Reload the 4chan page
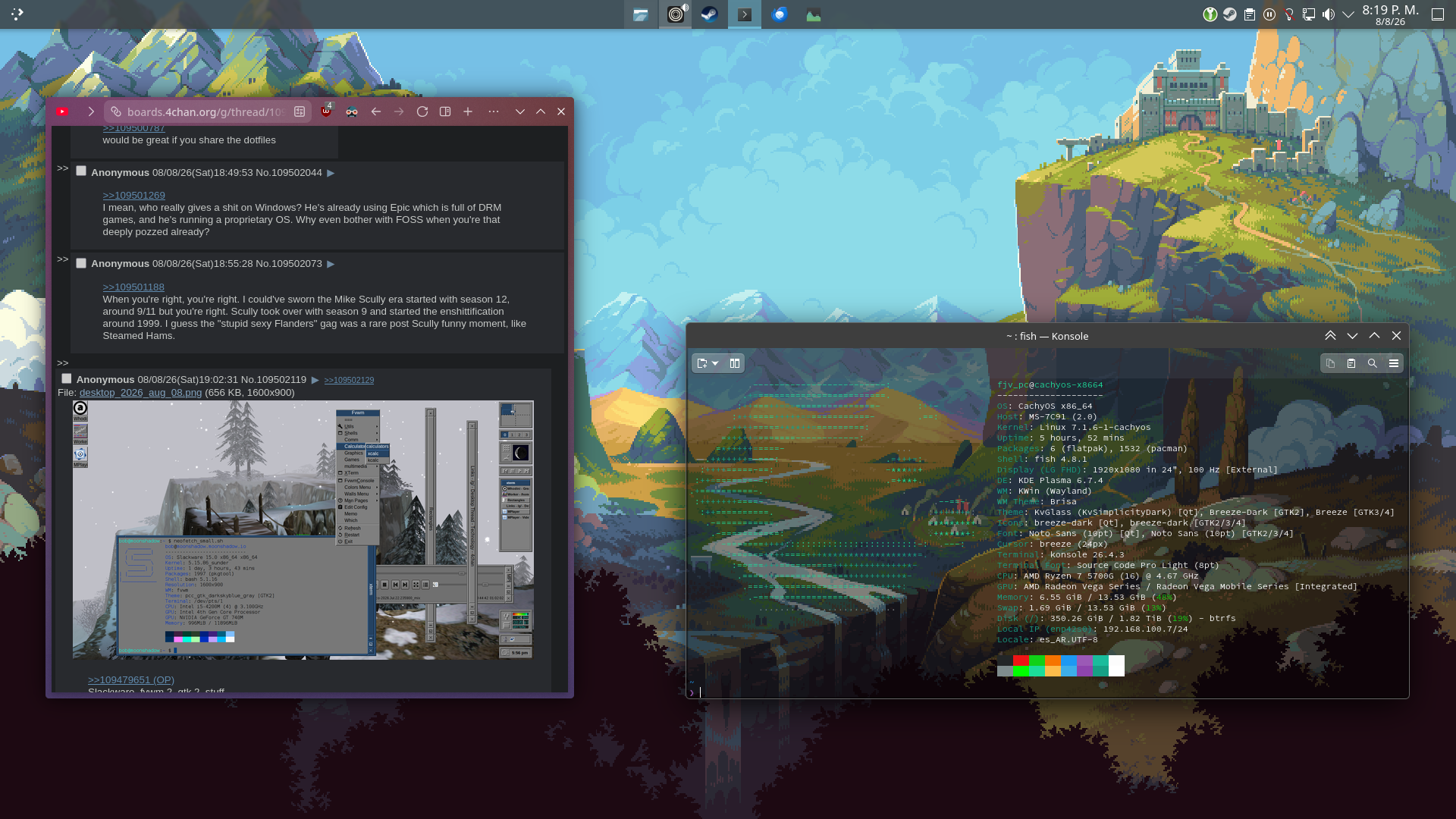The height and width of the screenshot is (819, 1456). (422, 111)
